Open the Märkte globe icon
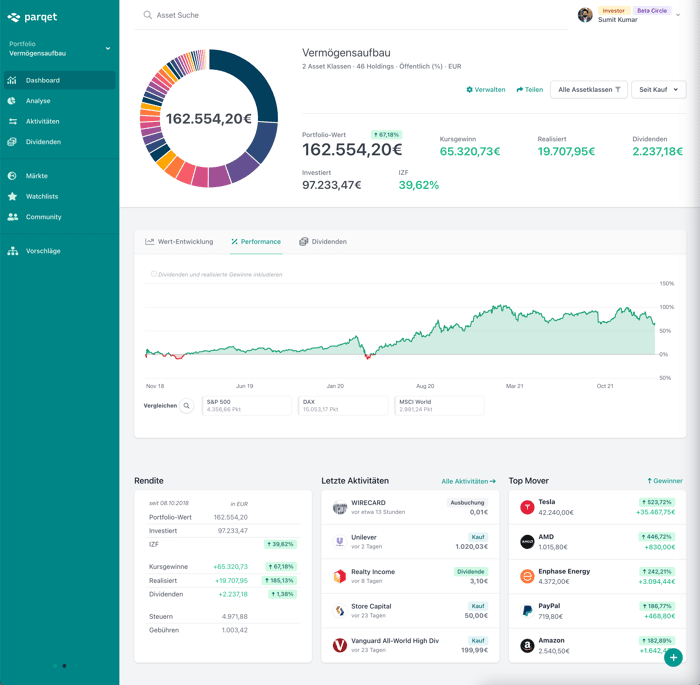This screenshot has width=700, height=685. 12,176
